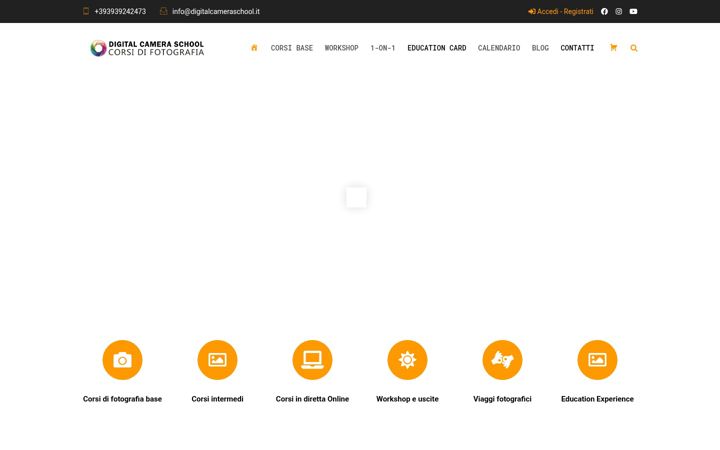Open the CORSI BASE menu
Screen dimensions: 720x450
point(292,48)
